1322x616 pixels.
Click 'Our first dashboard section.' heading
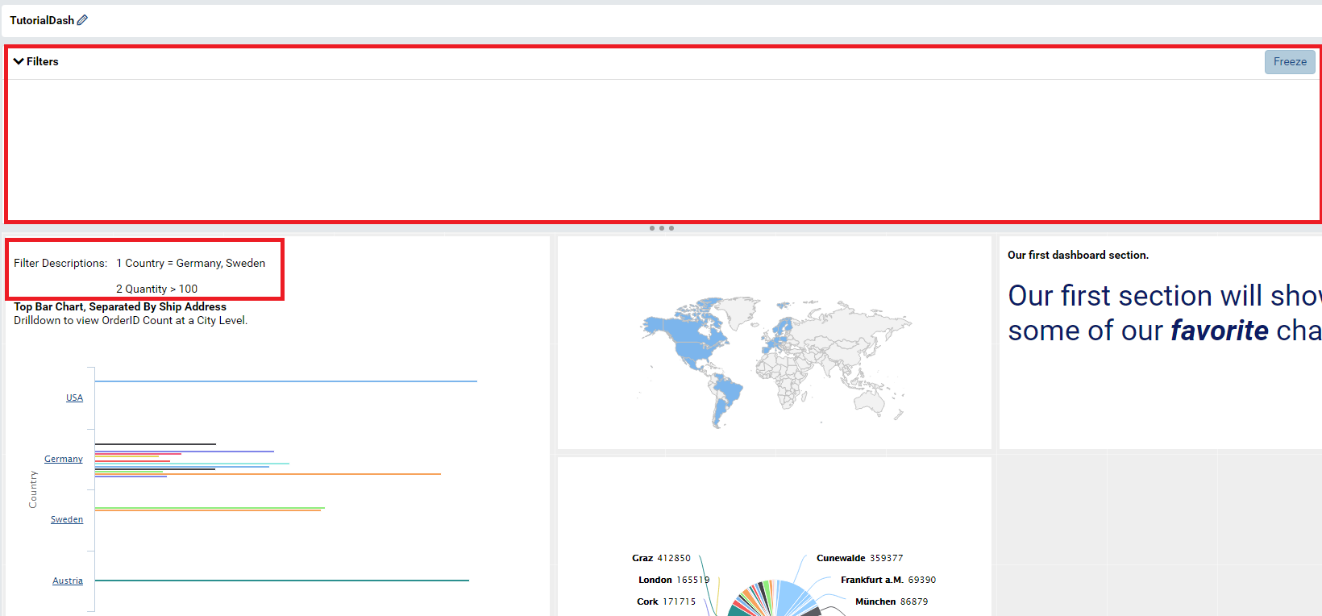pyautogui.click(x=1078, y=256)
